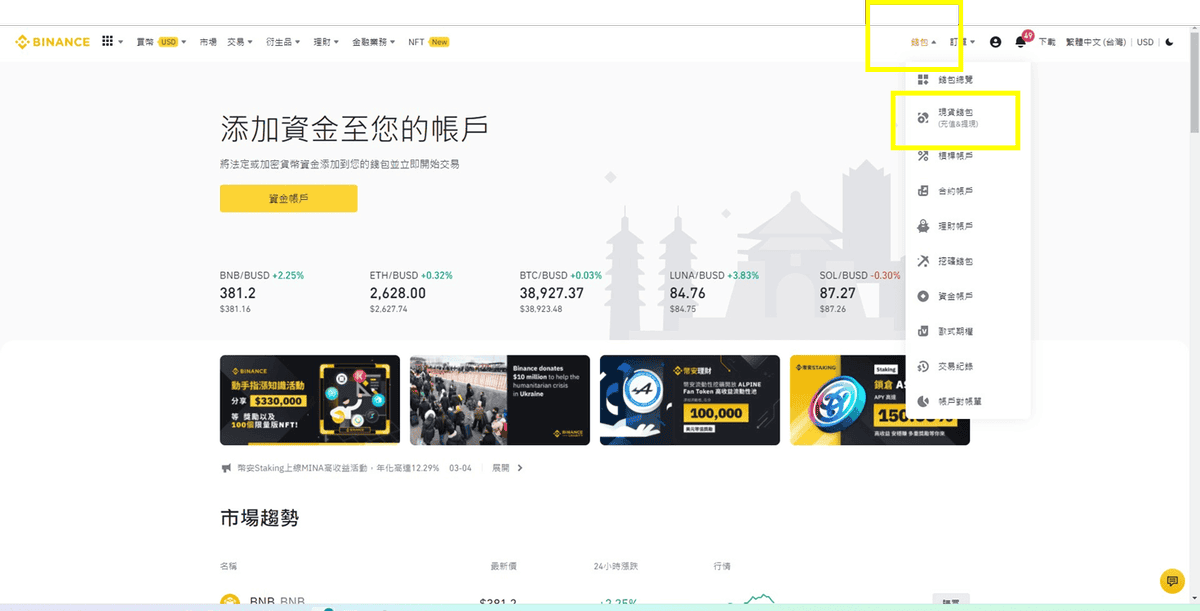
Task: Expand the 衍生品 derivatives dropdown
Action: (283, 42)
